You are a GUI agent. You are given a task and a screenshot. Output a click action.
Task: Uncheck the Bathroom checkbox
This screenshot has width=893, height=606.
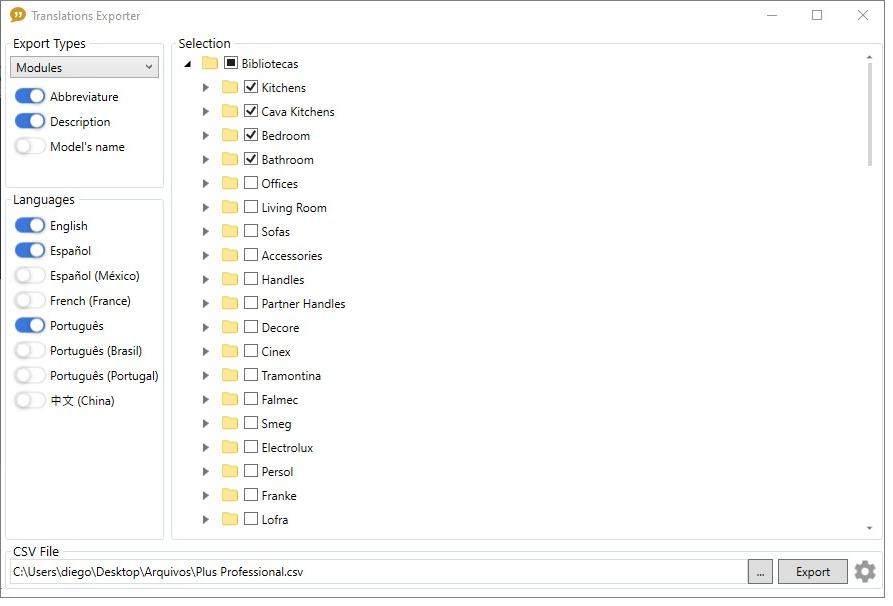[252, 159]
